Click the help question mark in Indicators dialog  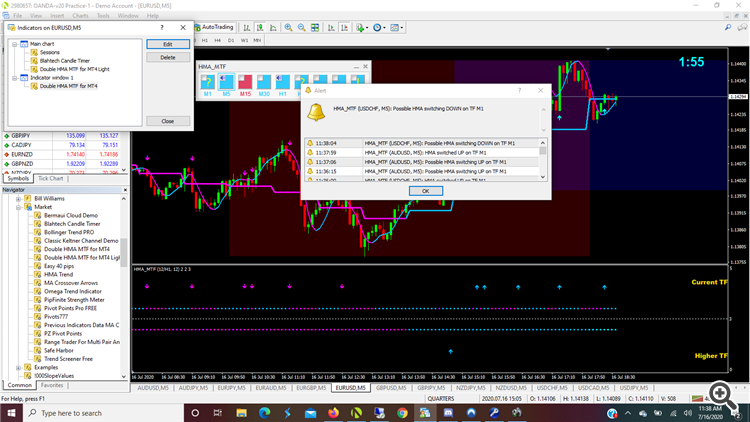tap(162, 28)
